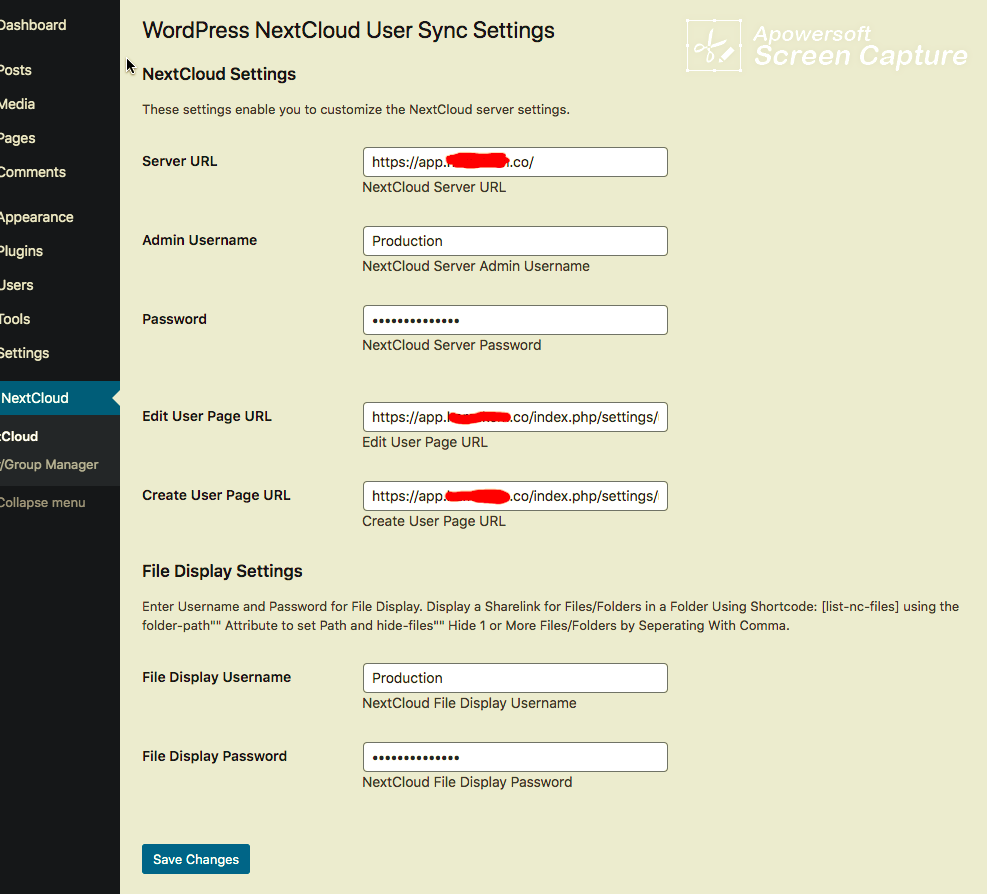The width and height of the screenshot is (987, 894).
Task: Click the Create User Page URL label
Action: point(216,495)
